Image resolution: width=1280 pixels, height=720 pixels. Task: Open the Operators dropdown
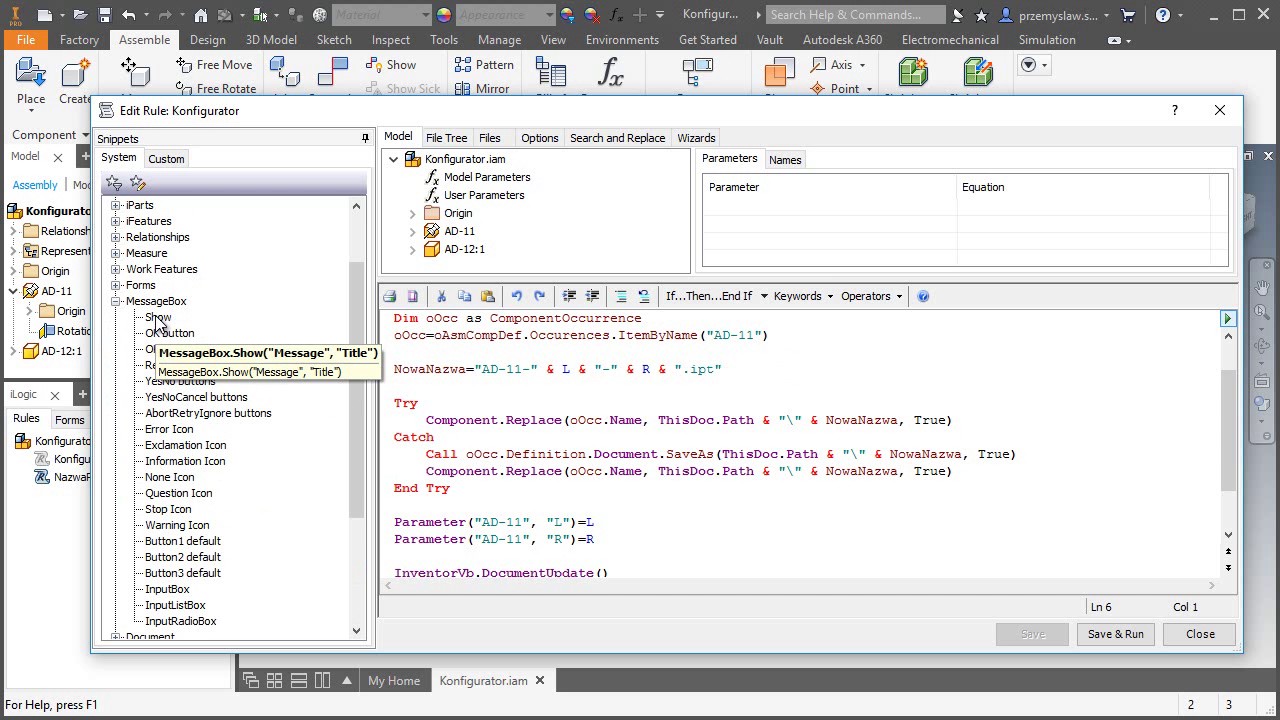point(871,296)
